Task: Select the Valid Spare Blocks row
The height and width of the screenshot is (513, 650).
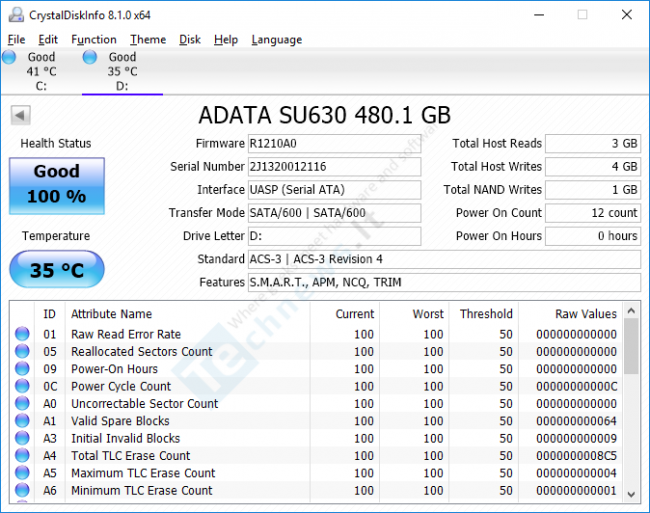Action: click(316, 421)
